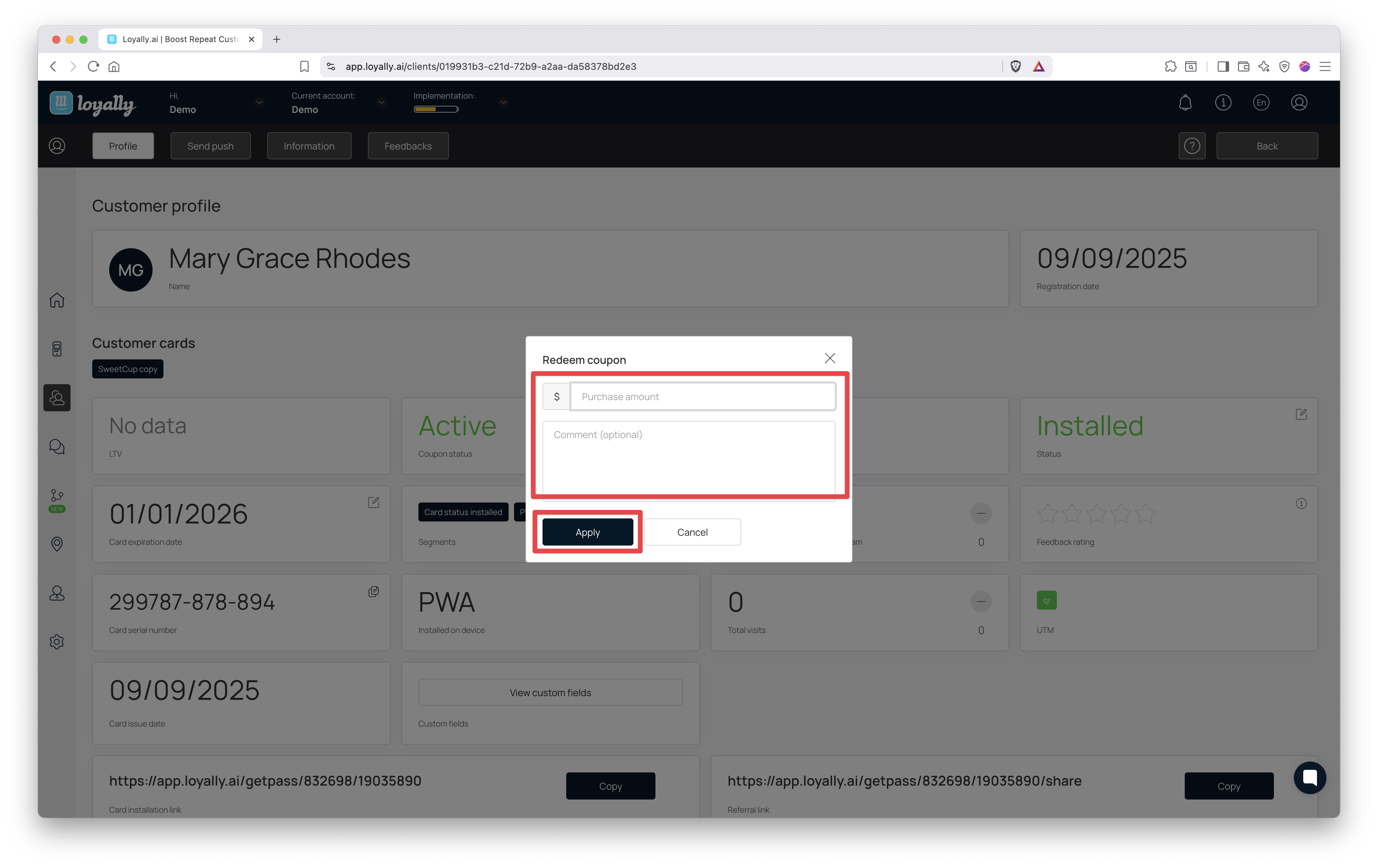Switch to the Send push tab
The width and height of the screenshot is (1378, 868).
click(210, 146)
